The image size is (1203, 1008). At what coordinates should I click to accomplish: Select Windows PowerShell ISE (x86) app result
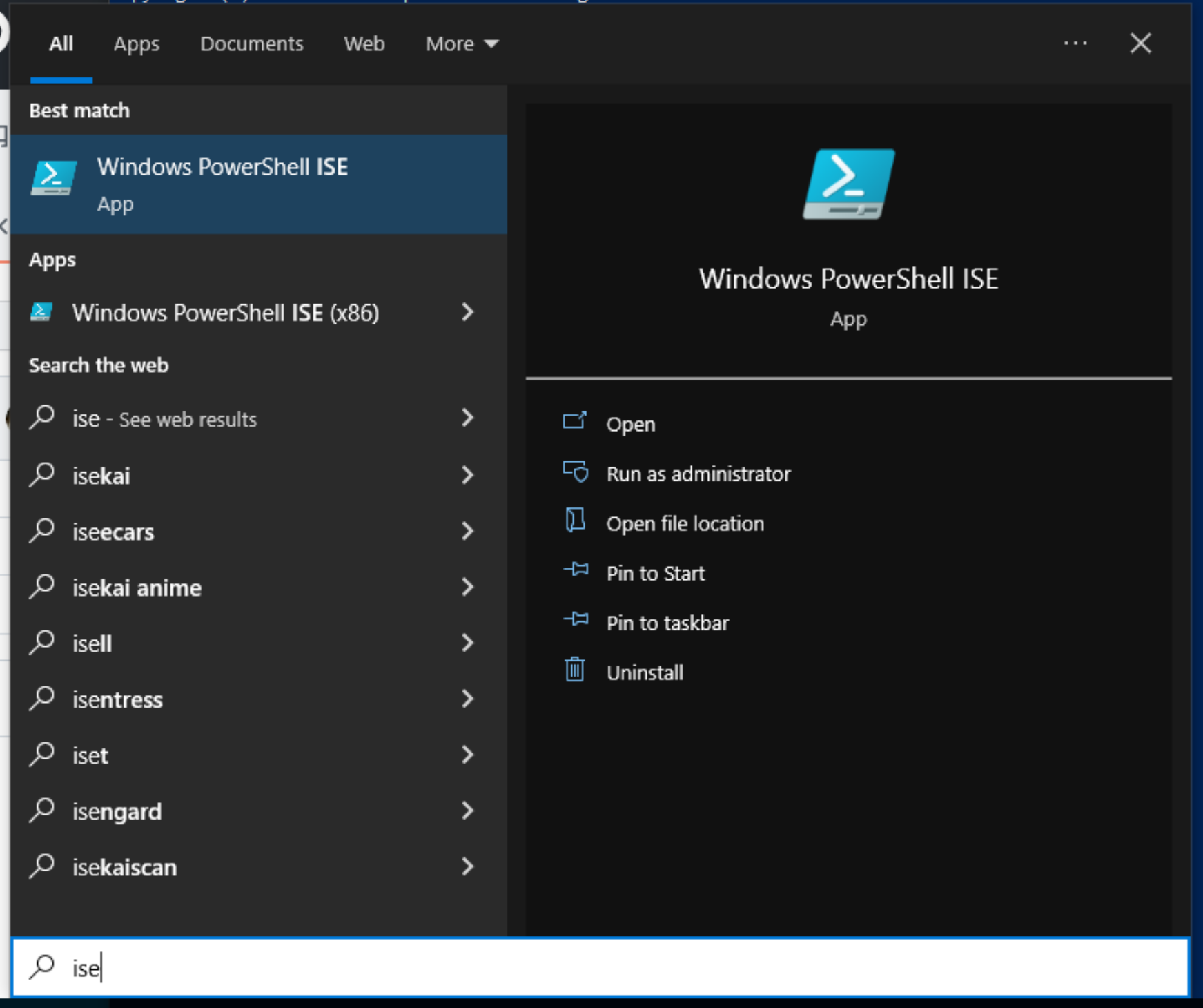click(x=259, y=313)
